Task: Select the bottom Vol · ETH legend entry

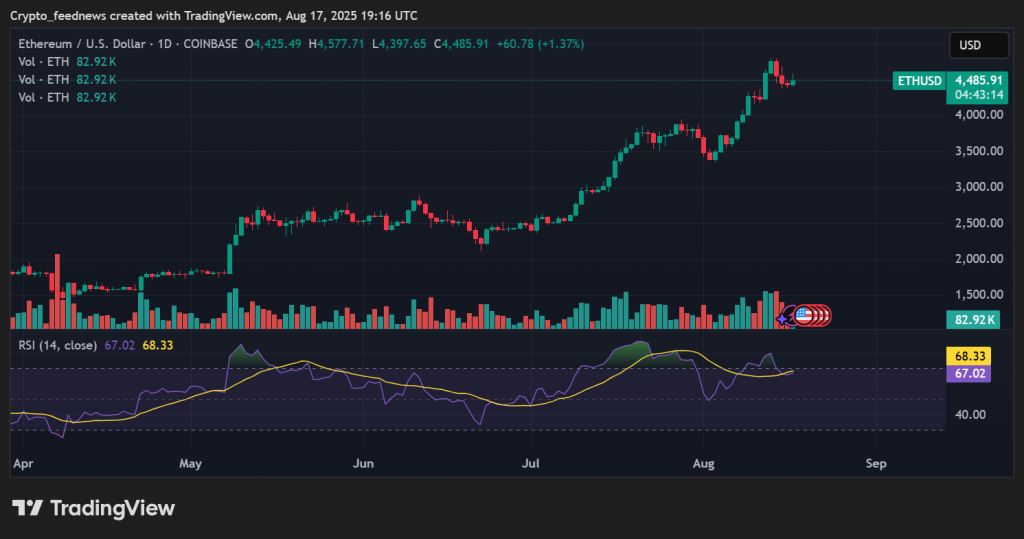Action: pyautogui.click(x=45, y=97)
